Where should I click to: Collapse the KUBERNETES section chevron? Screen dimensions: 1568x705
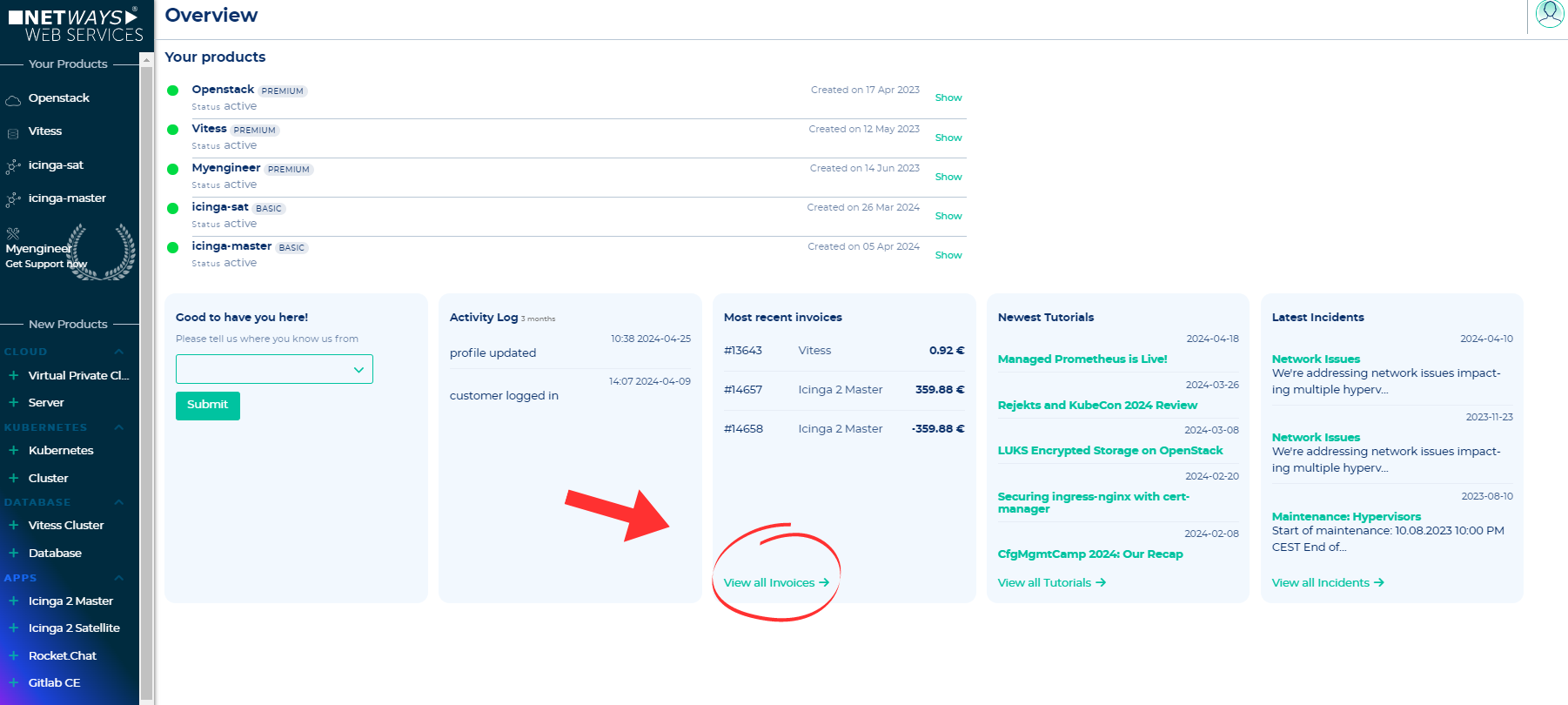(x=119, y=427)
